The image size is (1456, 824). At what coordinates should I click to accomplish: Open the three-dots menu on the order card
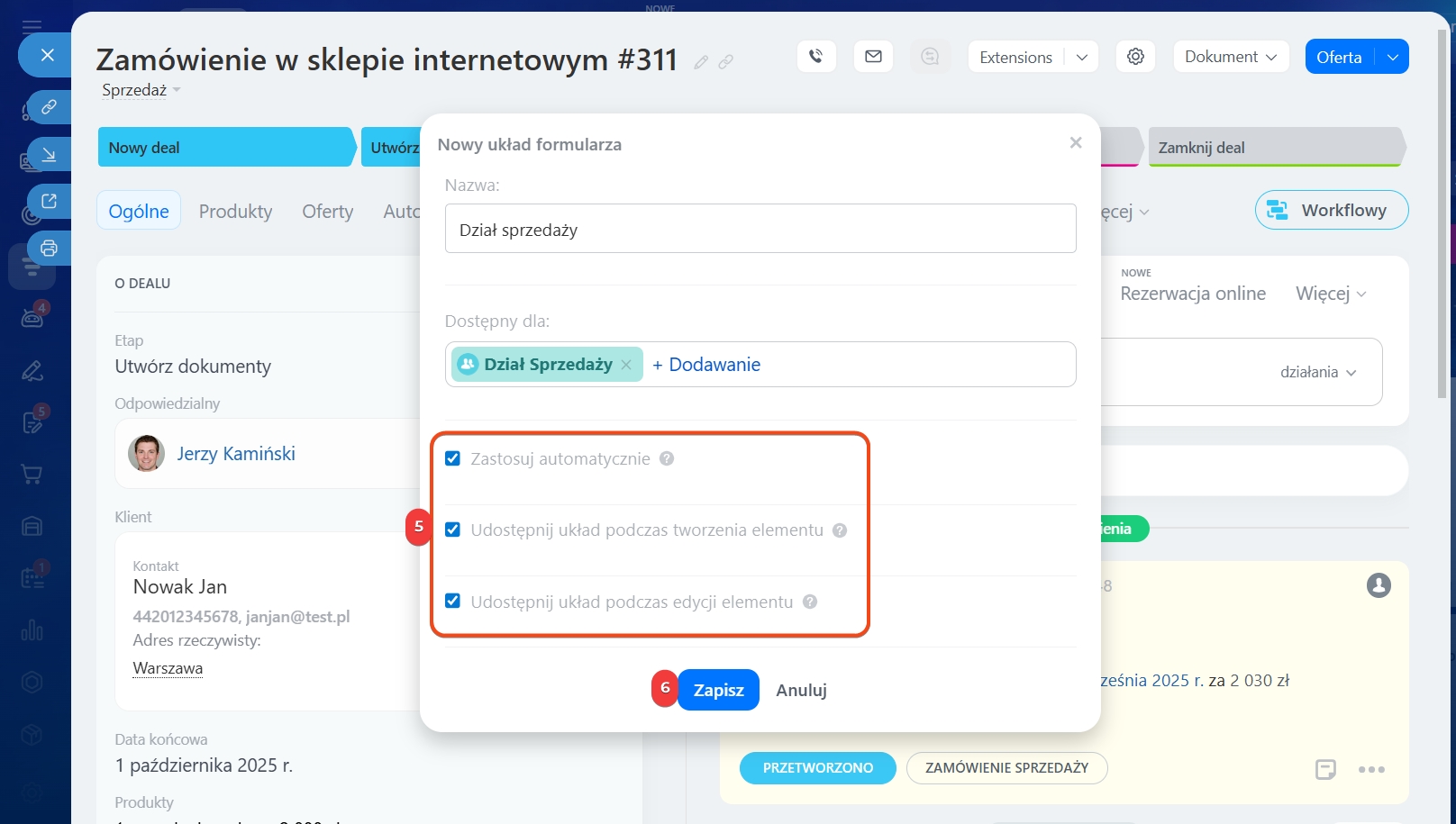tap(1371, 769)
